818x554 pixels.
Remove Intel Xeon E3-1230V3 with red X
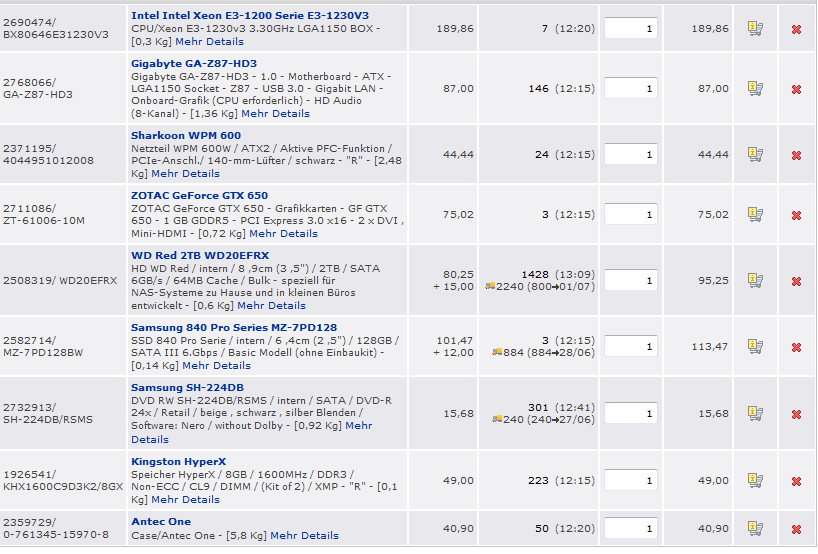796,30
